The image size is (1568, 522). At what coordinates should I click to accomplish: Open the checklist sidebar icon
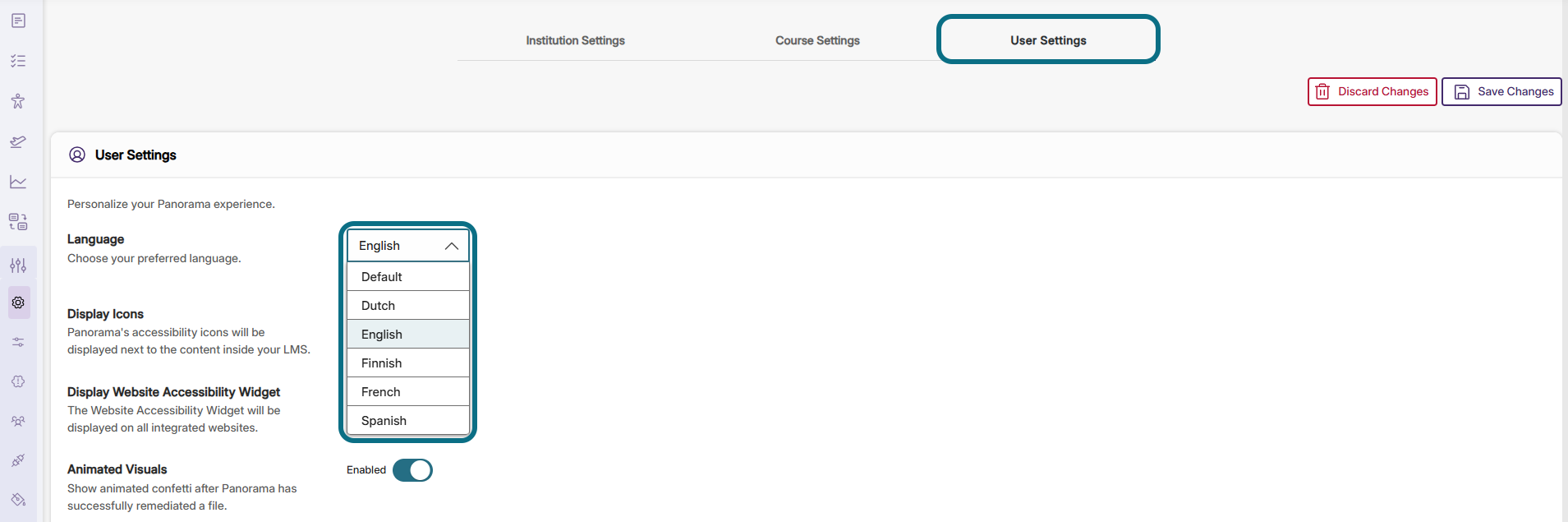(18, 61)
